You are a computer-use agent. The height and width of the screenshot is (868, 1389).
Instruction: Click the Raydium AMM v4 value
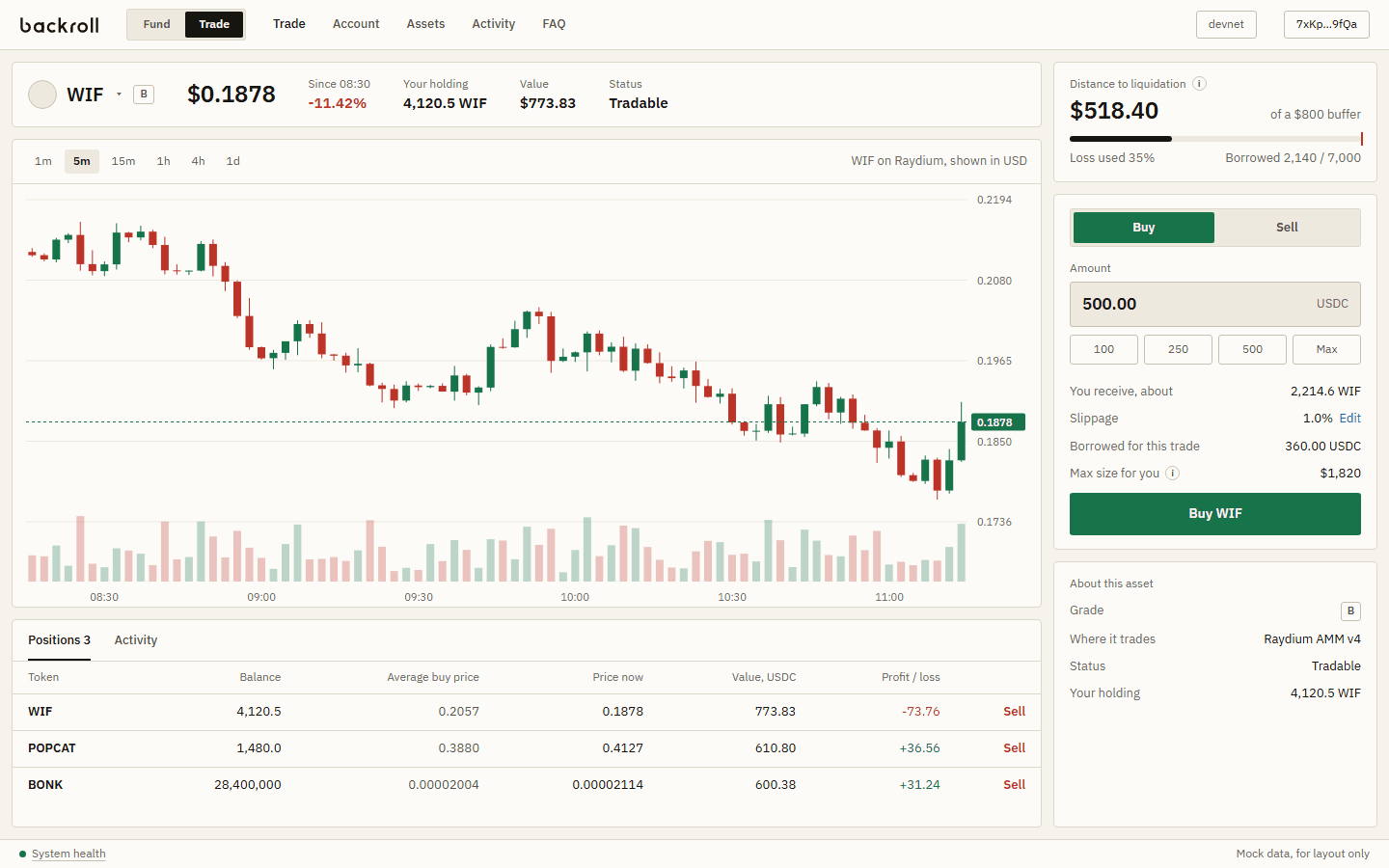tap(1313, 639)
